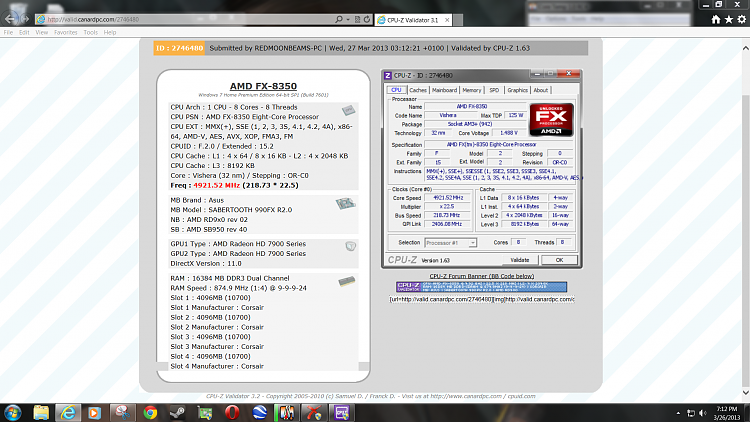
Task: Open the File menu
Action: click(8, 33)
